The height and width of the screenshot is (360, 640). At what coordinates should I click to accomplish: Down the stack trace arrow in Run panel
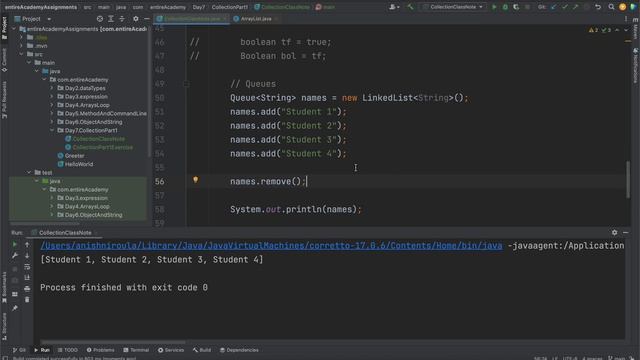tap(27, 256)
